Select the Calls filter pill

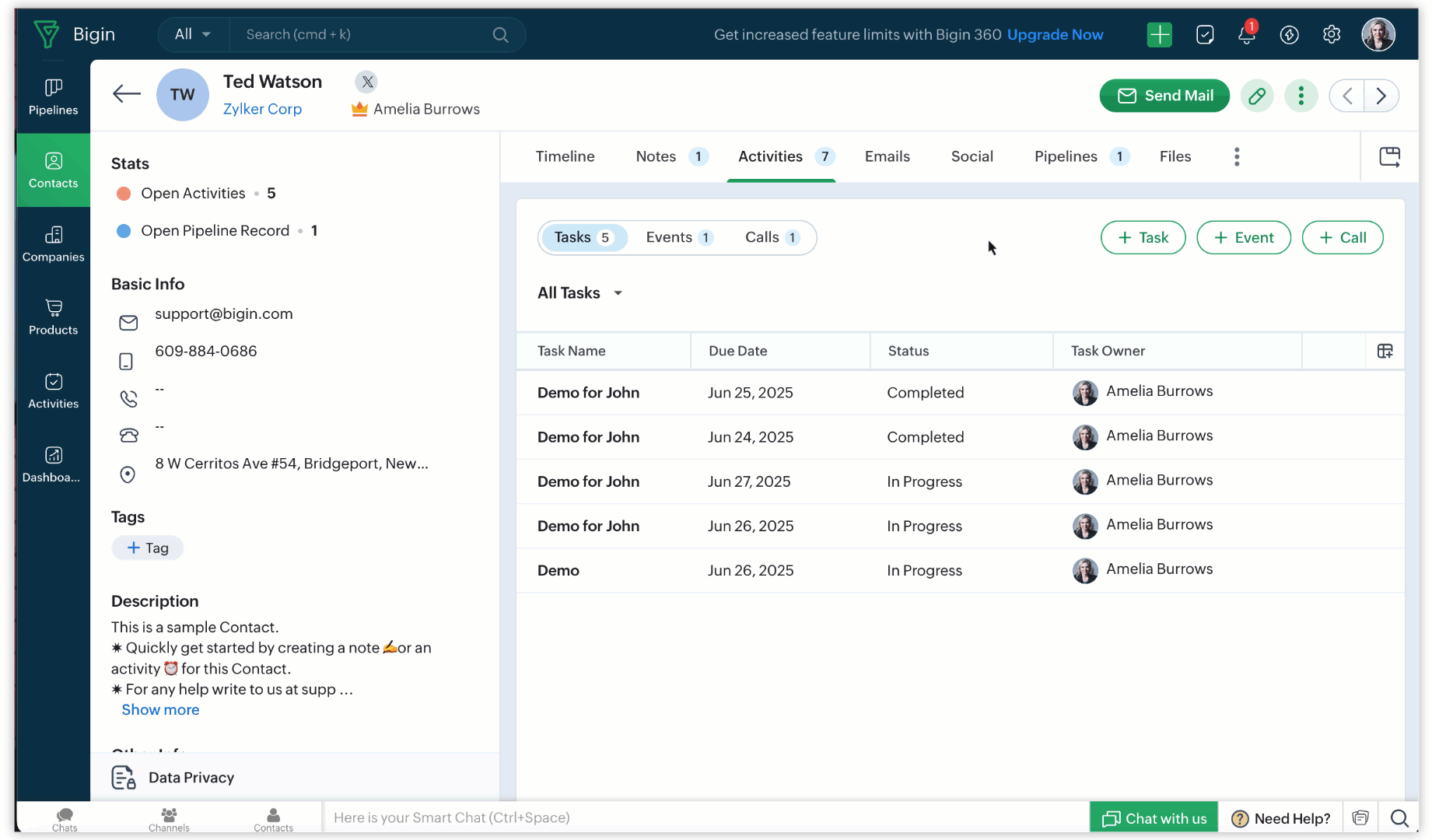[x=772, y=237]
